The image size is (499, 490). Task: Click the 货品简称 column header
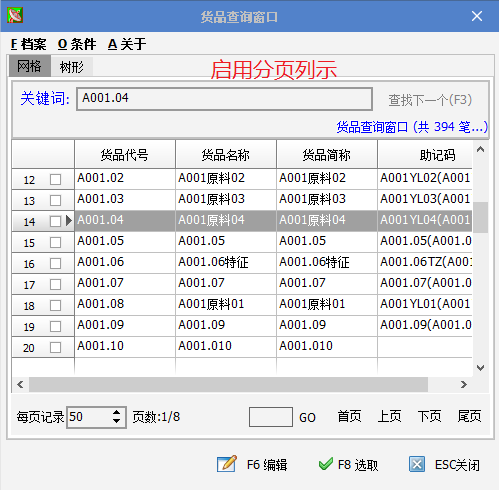click(327, 154)
